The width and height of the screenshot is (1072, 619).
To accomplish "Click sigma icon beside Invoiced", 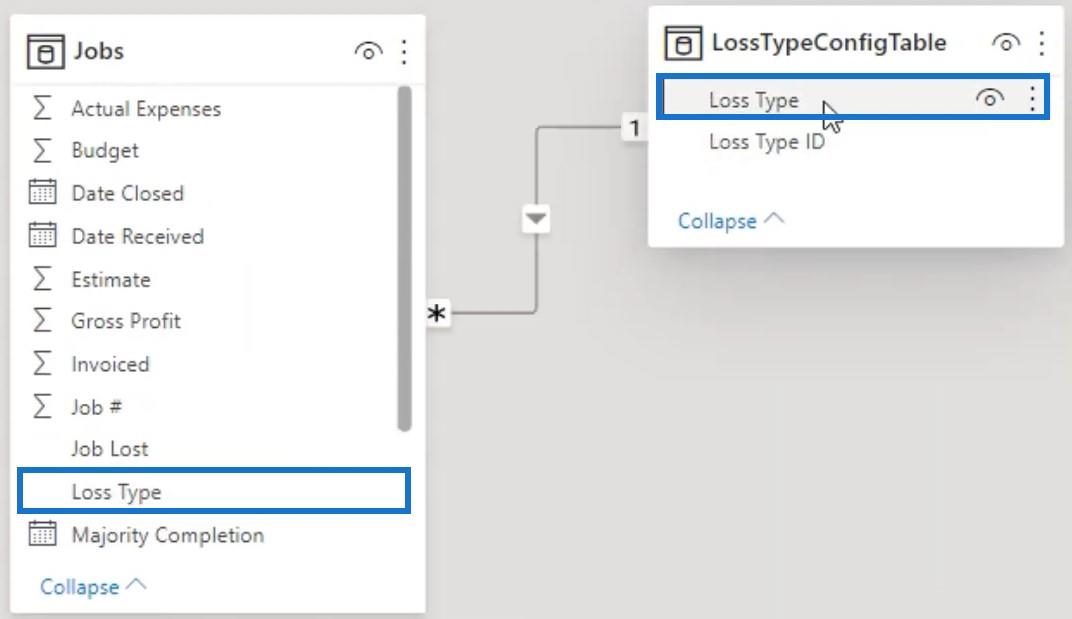I will (x=42, y=364).
